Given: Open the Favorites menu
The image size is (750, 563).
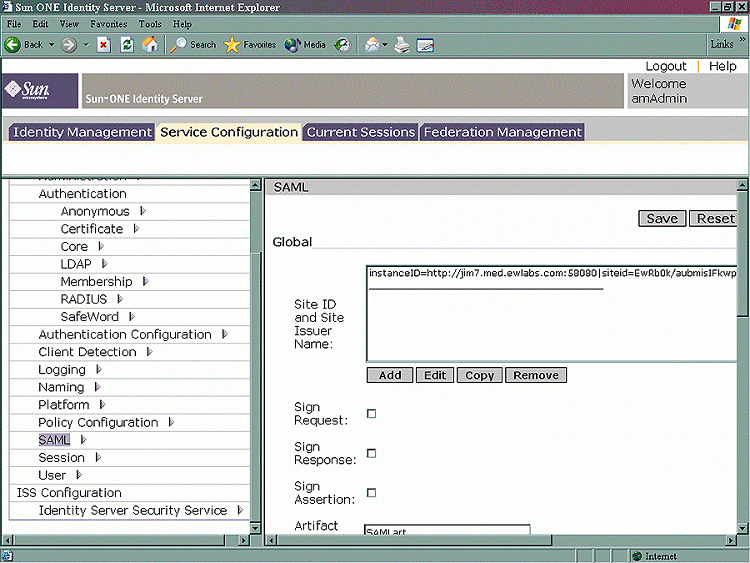Looking at the screenshot, I should pyautogui.click(x=109, y=24).
